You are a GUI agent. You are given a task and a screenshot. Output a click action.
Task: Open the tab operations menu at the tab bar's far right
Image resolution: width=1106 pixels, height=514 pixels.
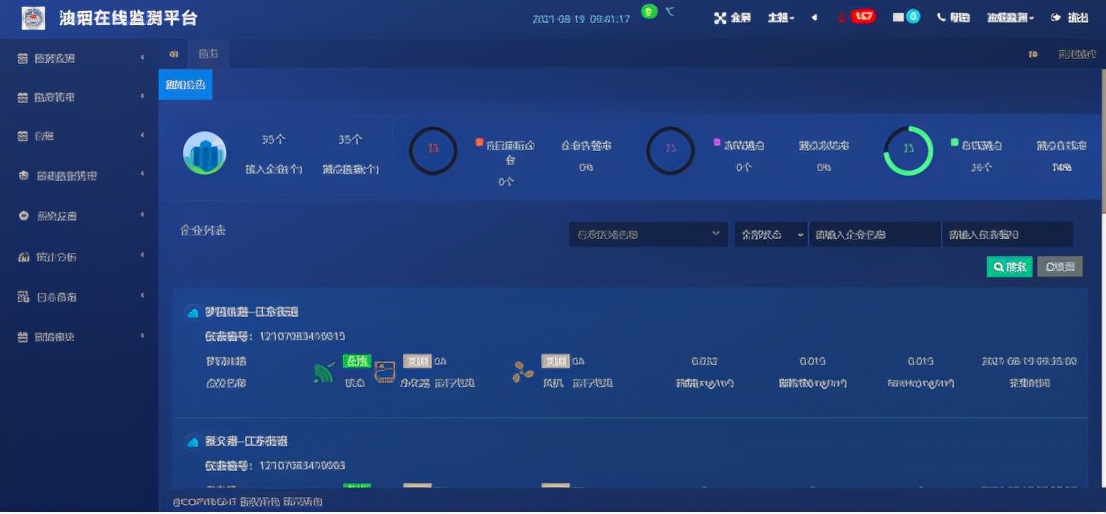1076,54
